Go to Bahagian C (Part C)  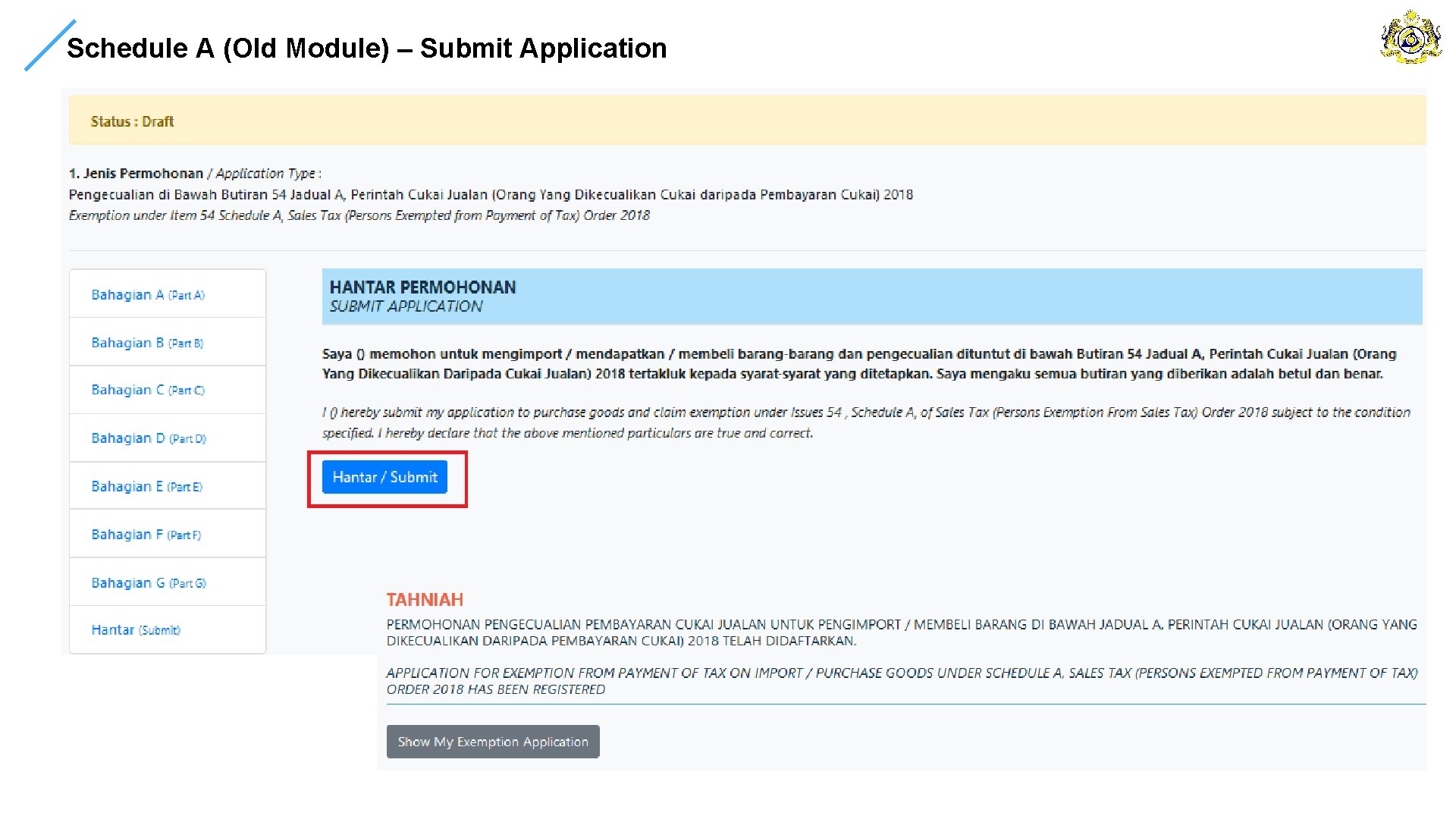(x=148, y=390)
